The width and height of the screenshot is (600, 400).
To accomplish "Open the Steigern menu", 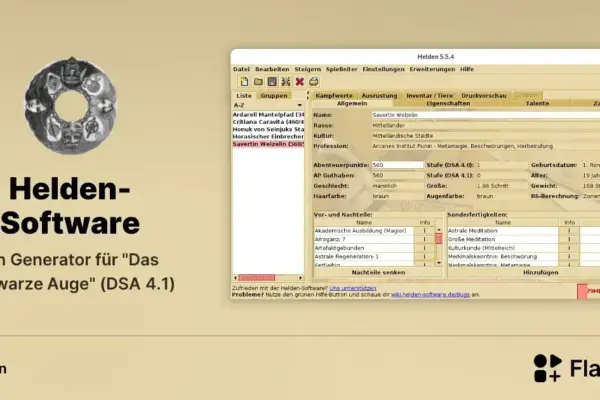I will (308, 69).
